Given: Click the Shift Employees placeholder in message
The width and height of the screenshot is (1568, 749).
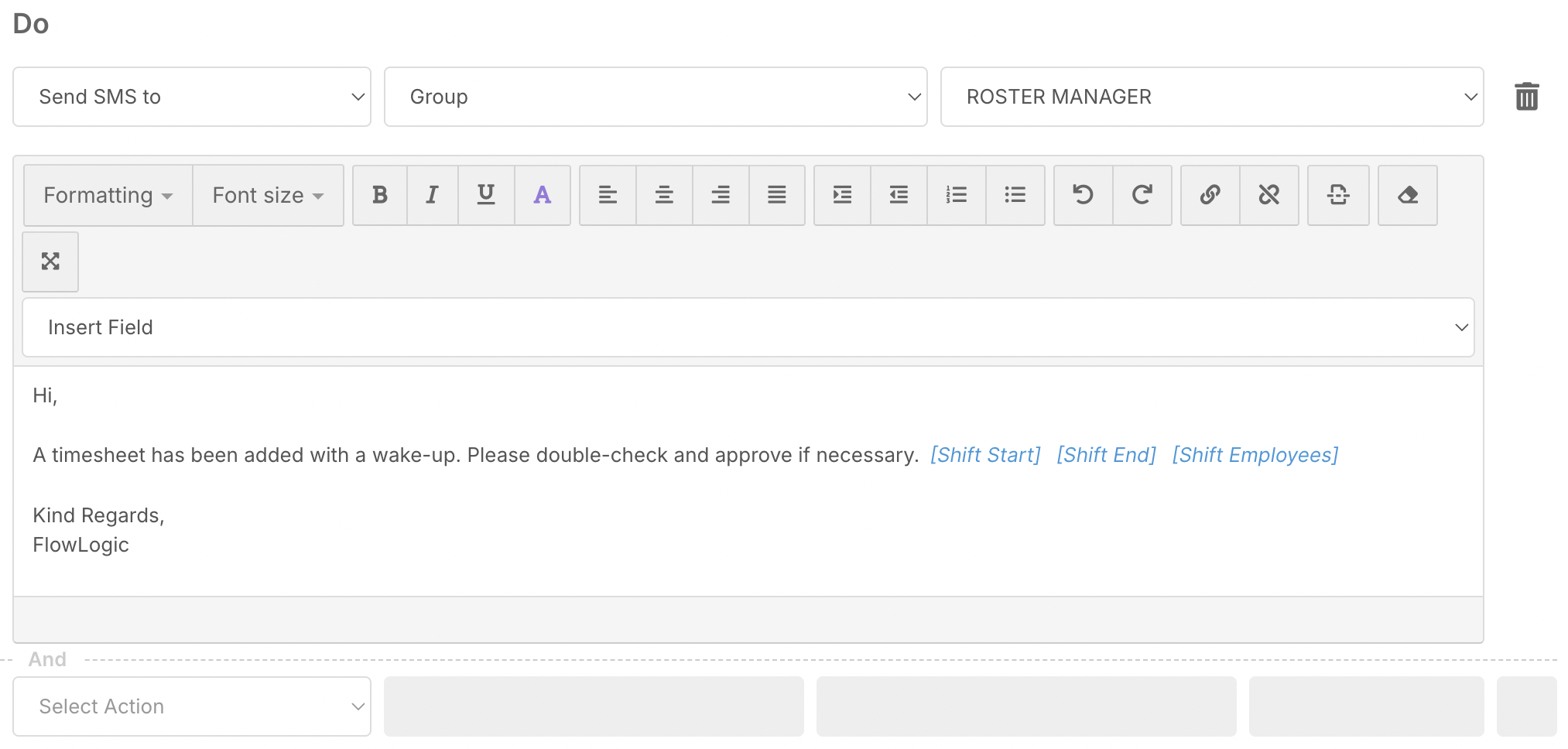Looking at the screenshot, I should pos(1255,455).
